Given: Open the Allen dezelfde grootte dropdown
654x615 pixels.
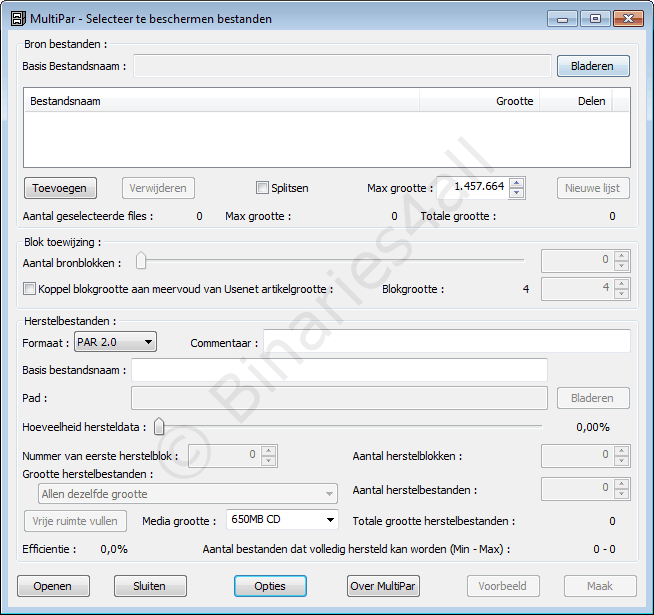Looking at the screenshot, I should pyautogui.click(x=188, y=494).
